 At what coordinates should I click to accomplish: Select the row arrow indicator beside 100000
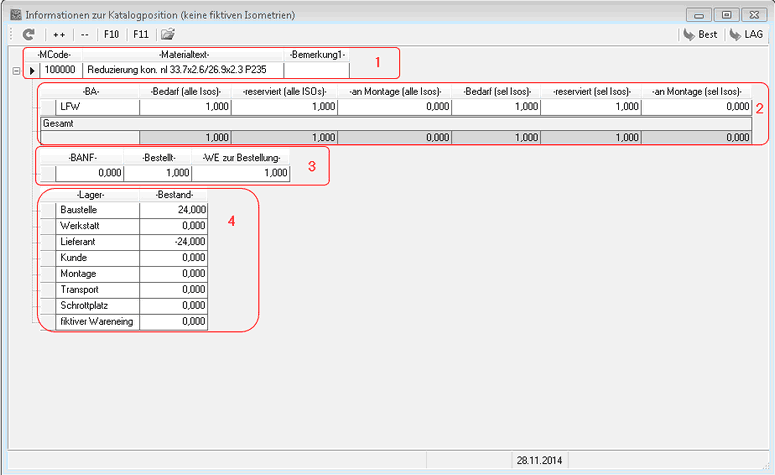pos(32,71)
